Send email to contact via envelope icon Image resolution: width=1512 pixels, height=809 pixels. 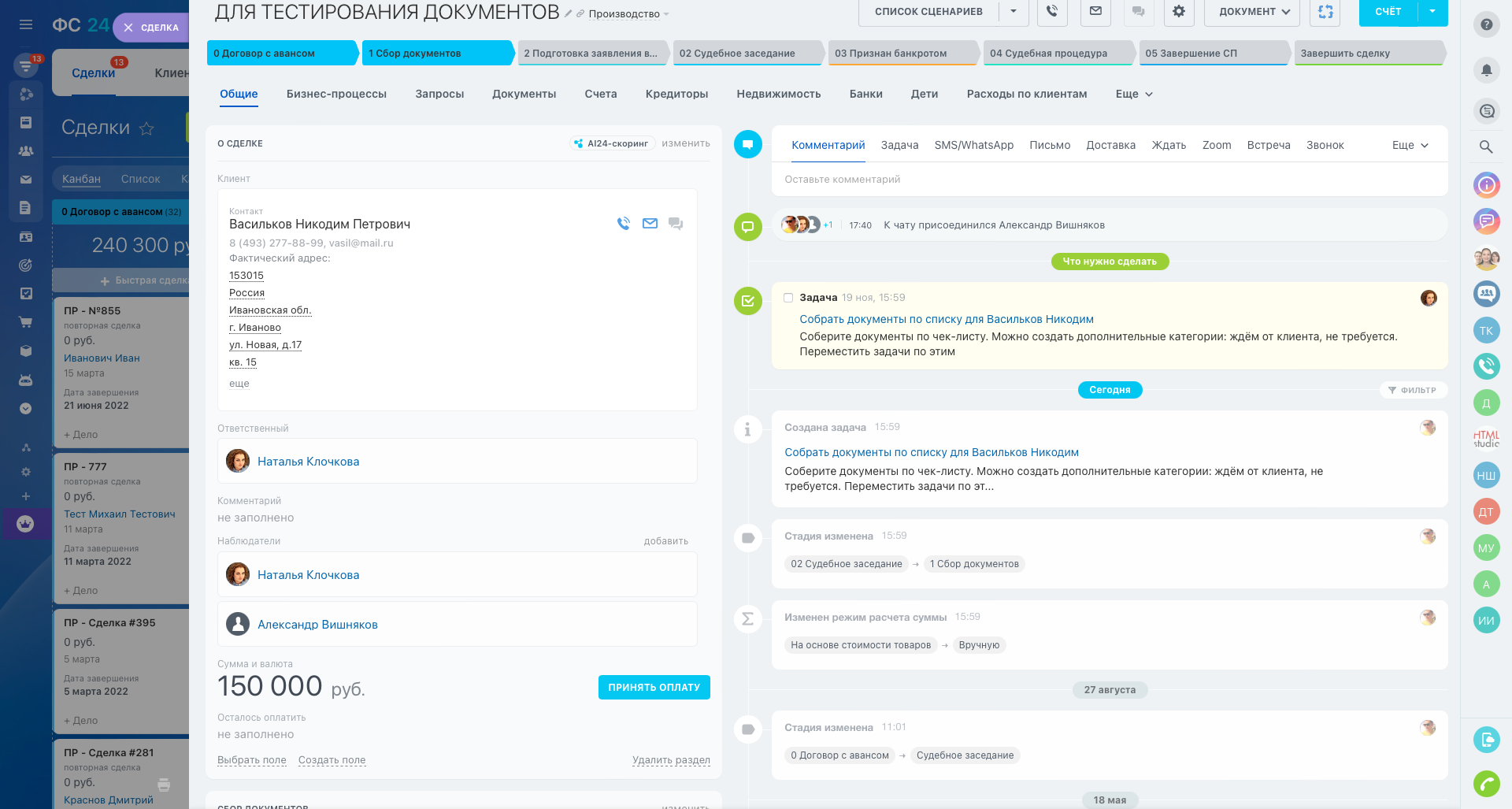coord(650,224)
